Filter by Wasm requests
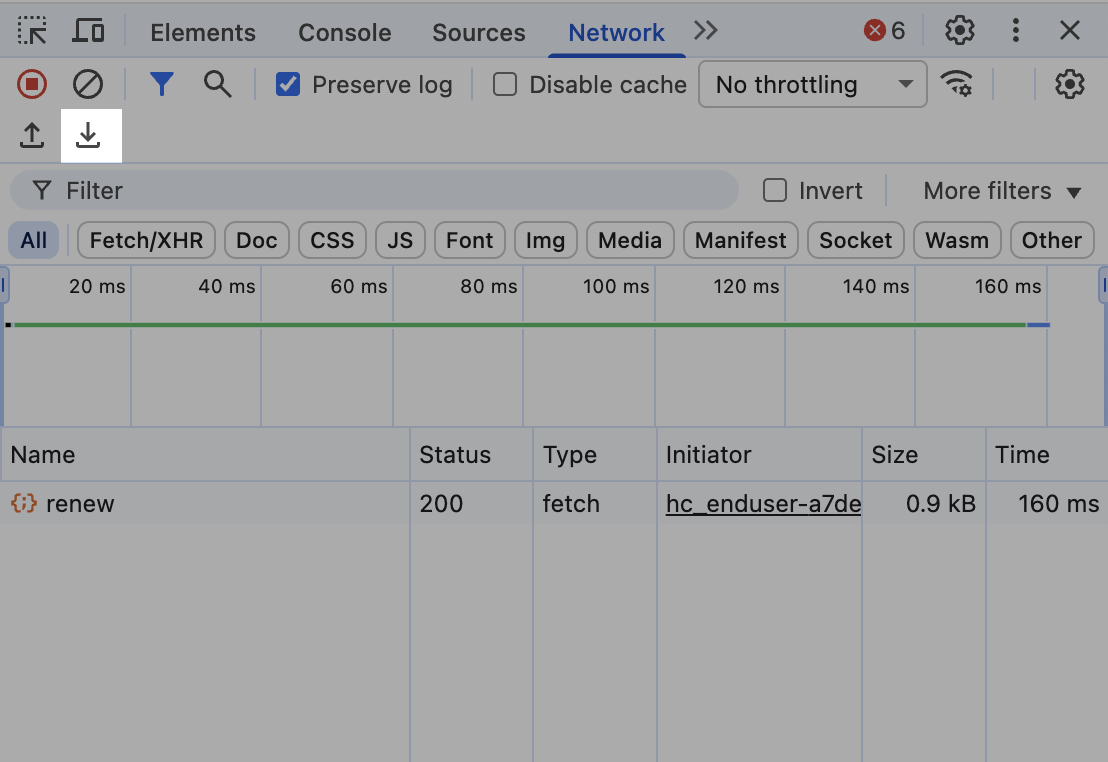Screen dimensions: 1108x762 [957, 240]
